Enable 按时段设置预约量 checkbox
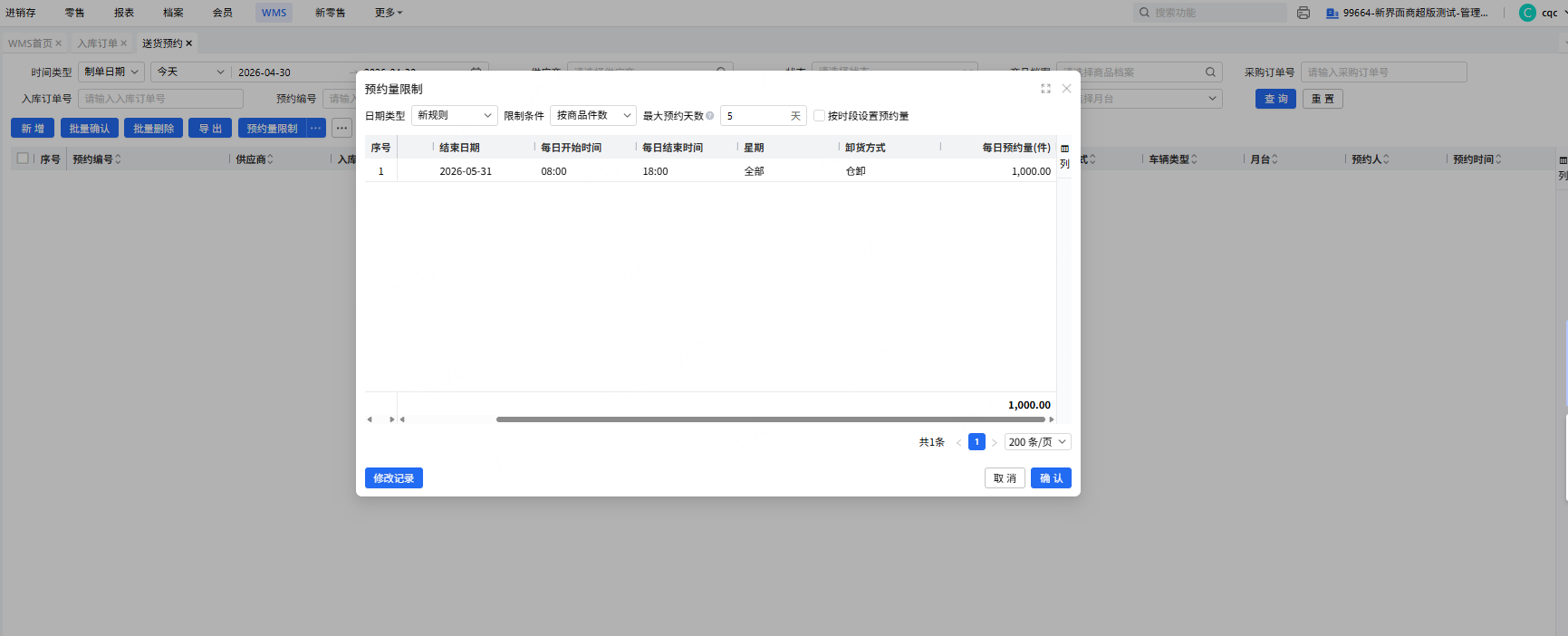The height and width of the screenshot is (636, 1568). pos(819,116)
